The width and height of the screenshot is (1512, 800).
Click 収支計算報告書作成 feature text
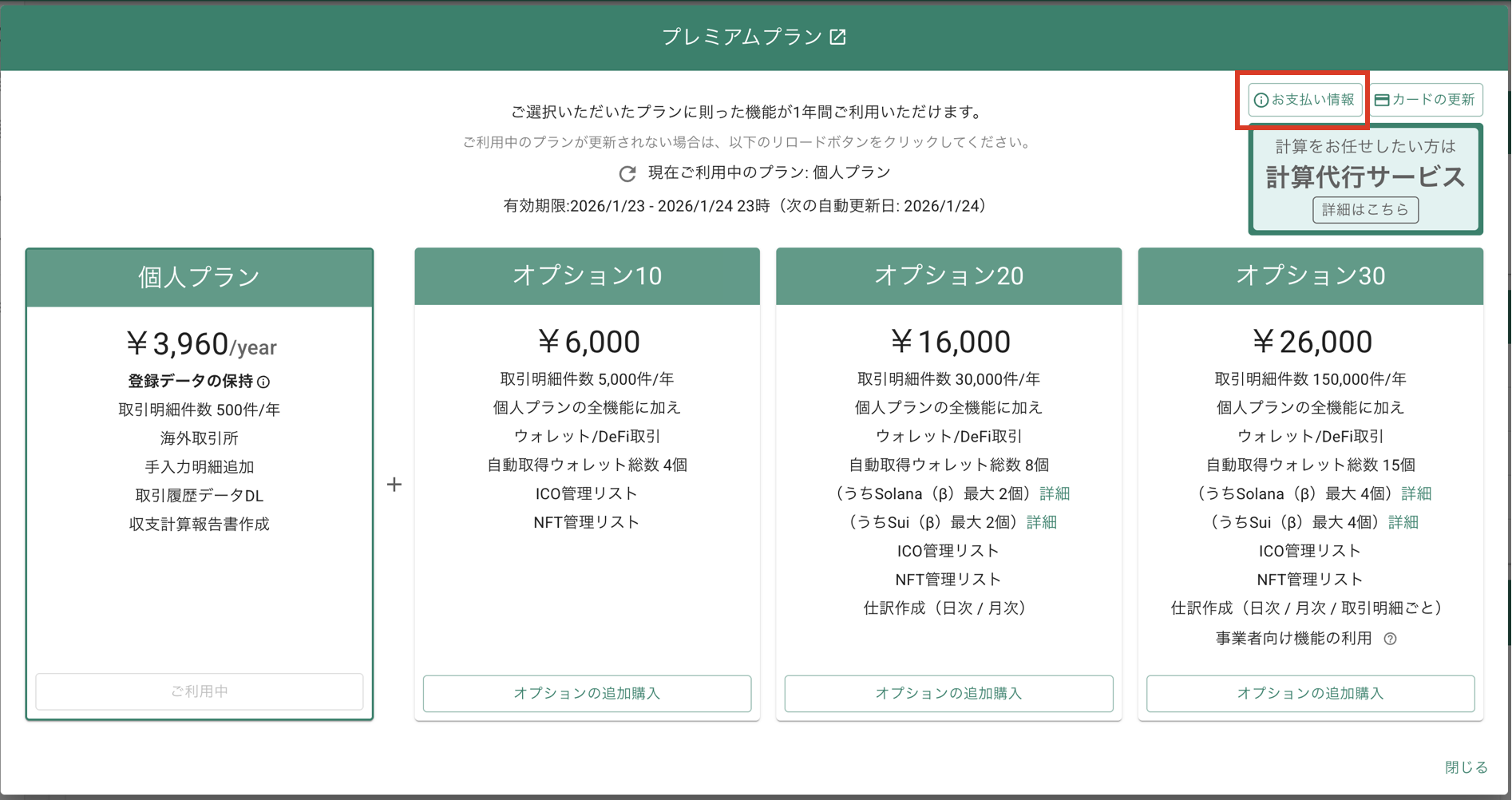(200, 525)
